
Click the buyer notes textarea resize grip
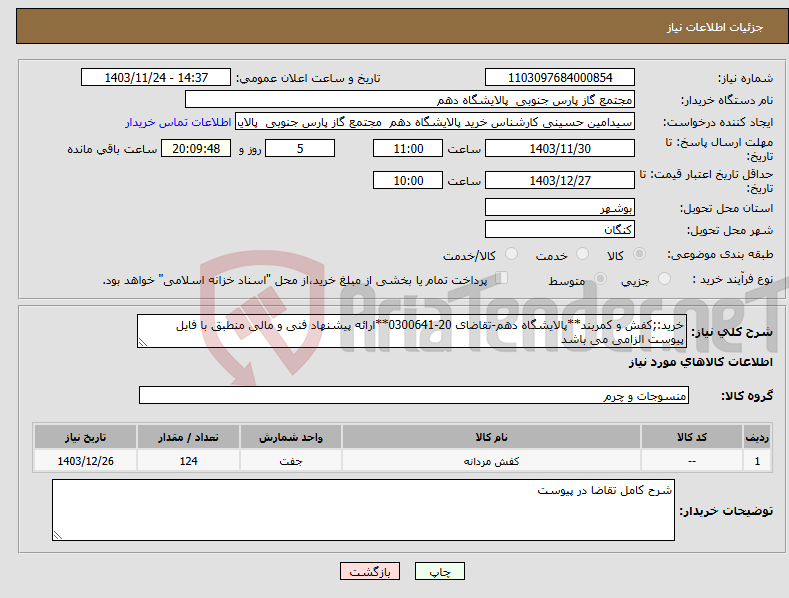coord(58,535)
